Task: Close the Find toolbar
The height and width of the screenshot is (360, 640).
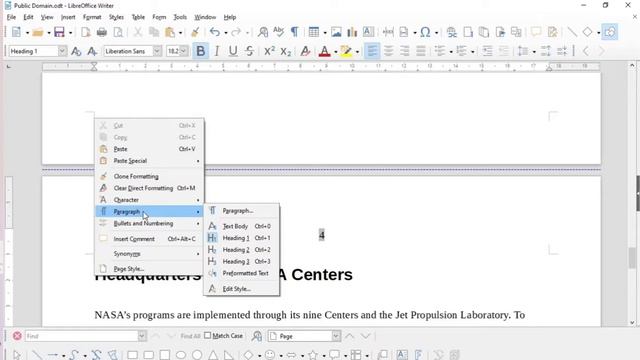Action: [x=17, y=336]
